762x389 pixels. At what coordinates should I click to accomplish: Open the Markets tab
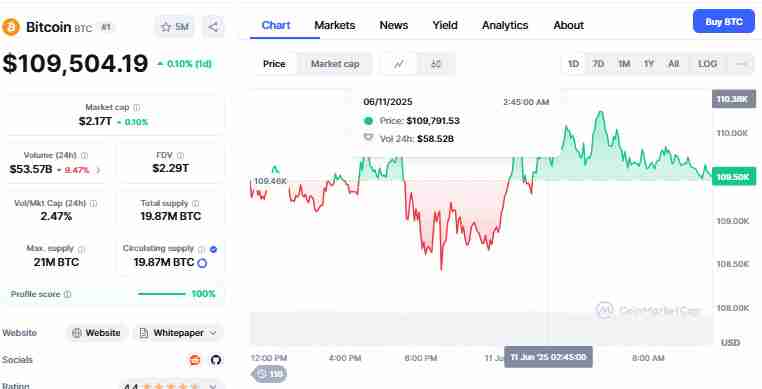click(x=334, y=25)
